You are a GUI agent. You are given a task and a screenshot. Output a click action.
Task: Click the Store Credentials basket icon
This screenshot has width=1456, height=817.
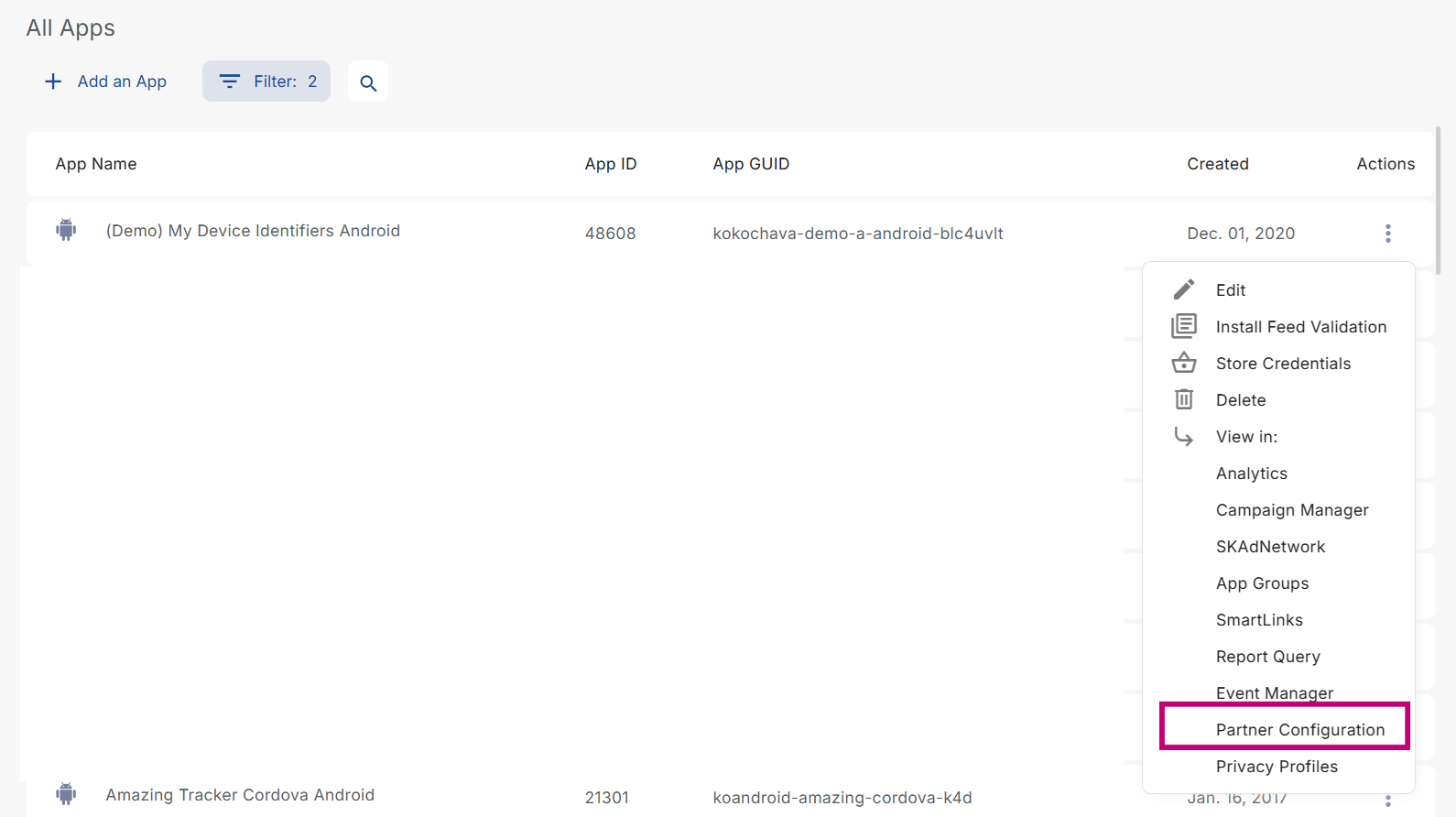(1183, 363)
